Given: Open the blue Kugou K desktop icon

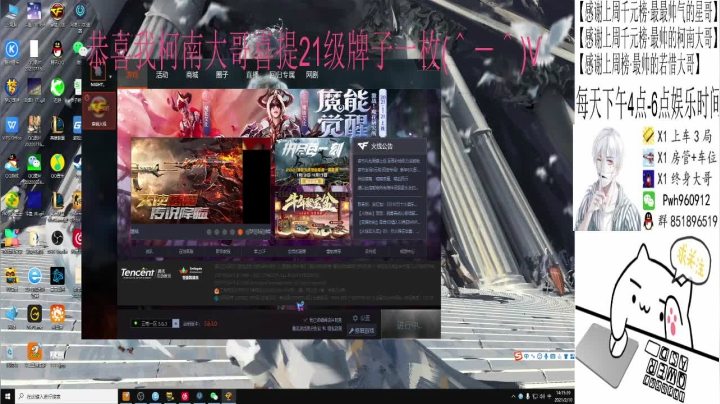Looking at the screenshot, I should pyautogui.click(x=11, y=49).
